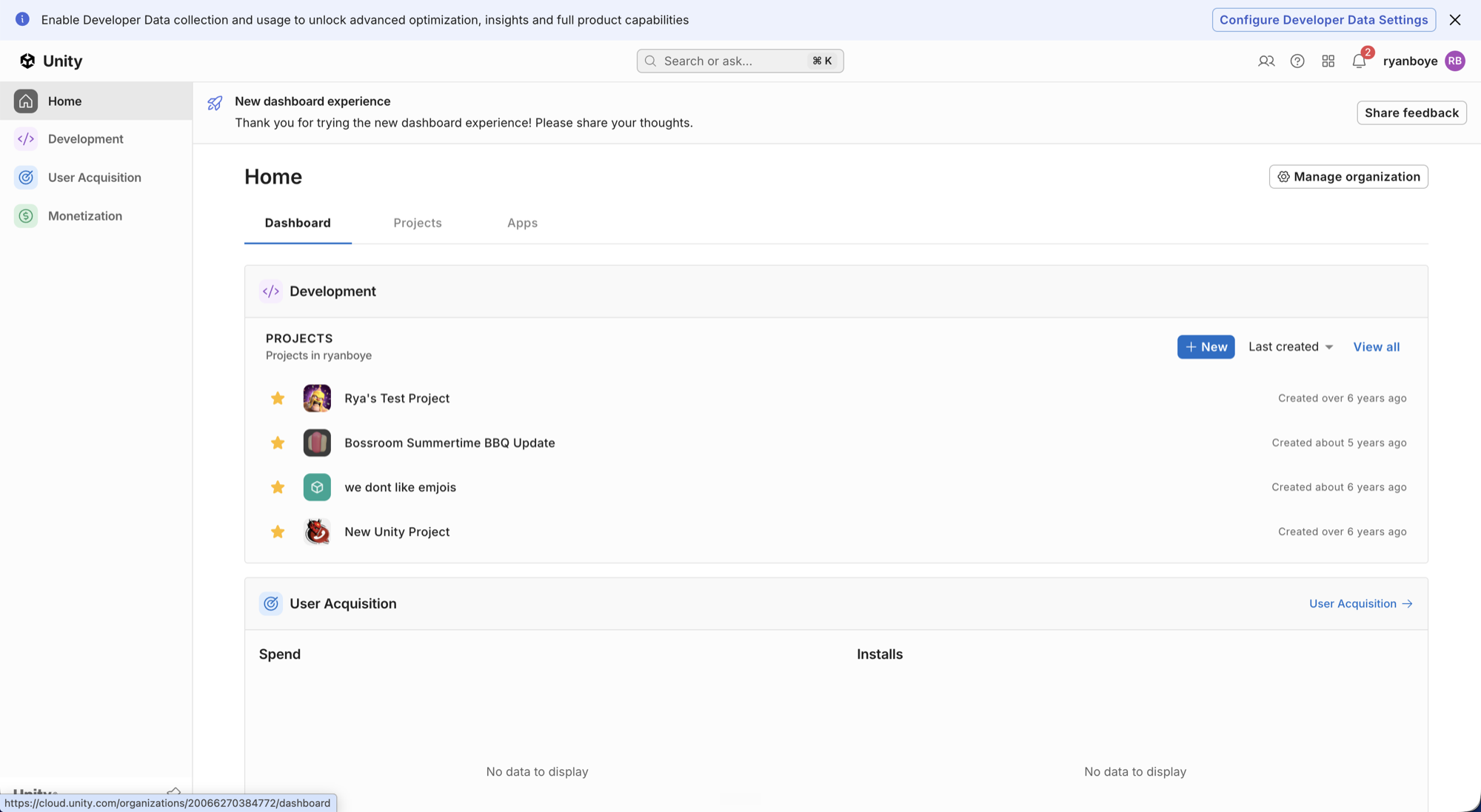The height and width of the screenshot is (812, 1481).
Task: Click the User Acquisition section header icon
Action: pyautogui.click(x=271, y=603)
